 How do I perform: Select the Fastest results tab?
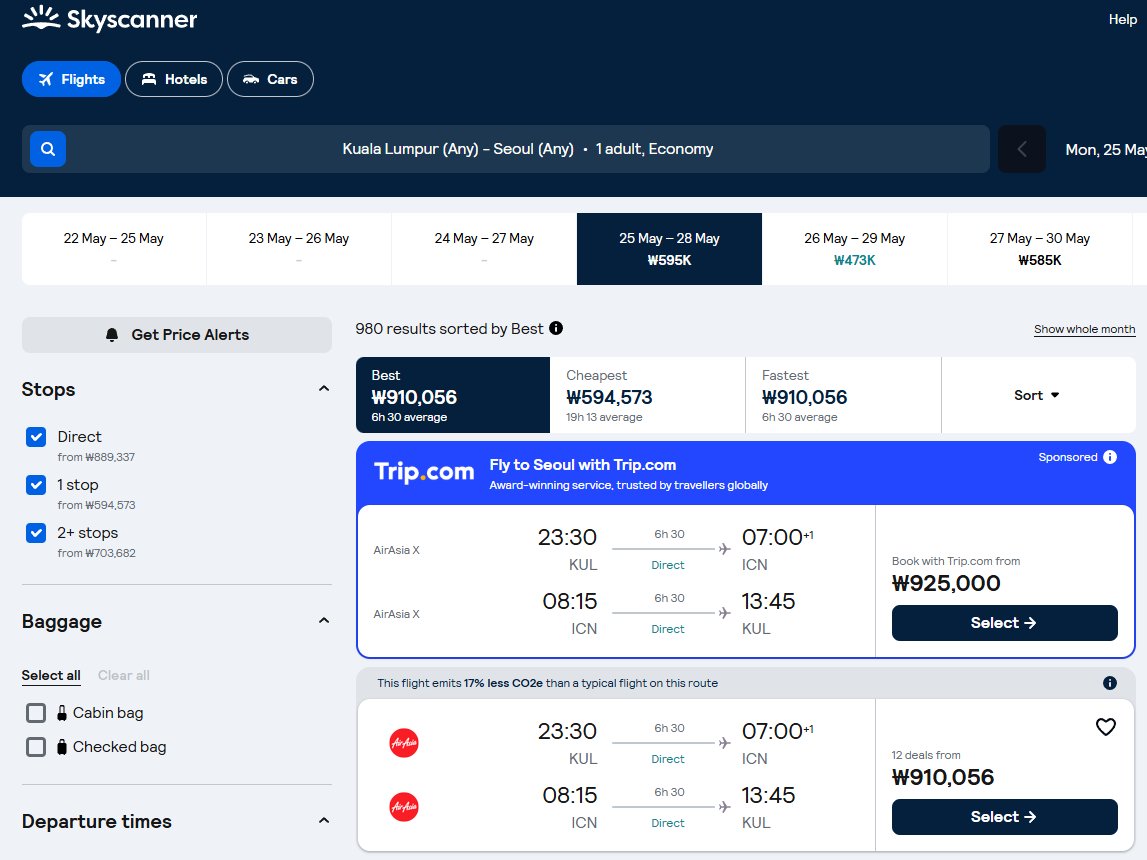[843, 395]
